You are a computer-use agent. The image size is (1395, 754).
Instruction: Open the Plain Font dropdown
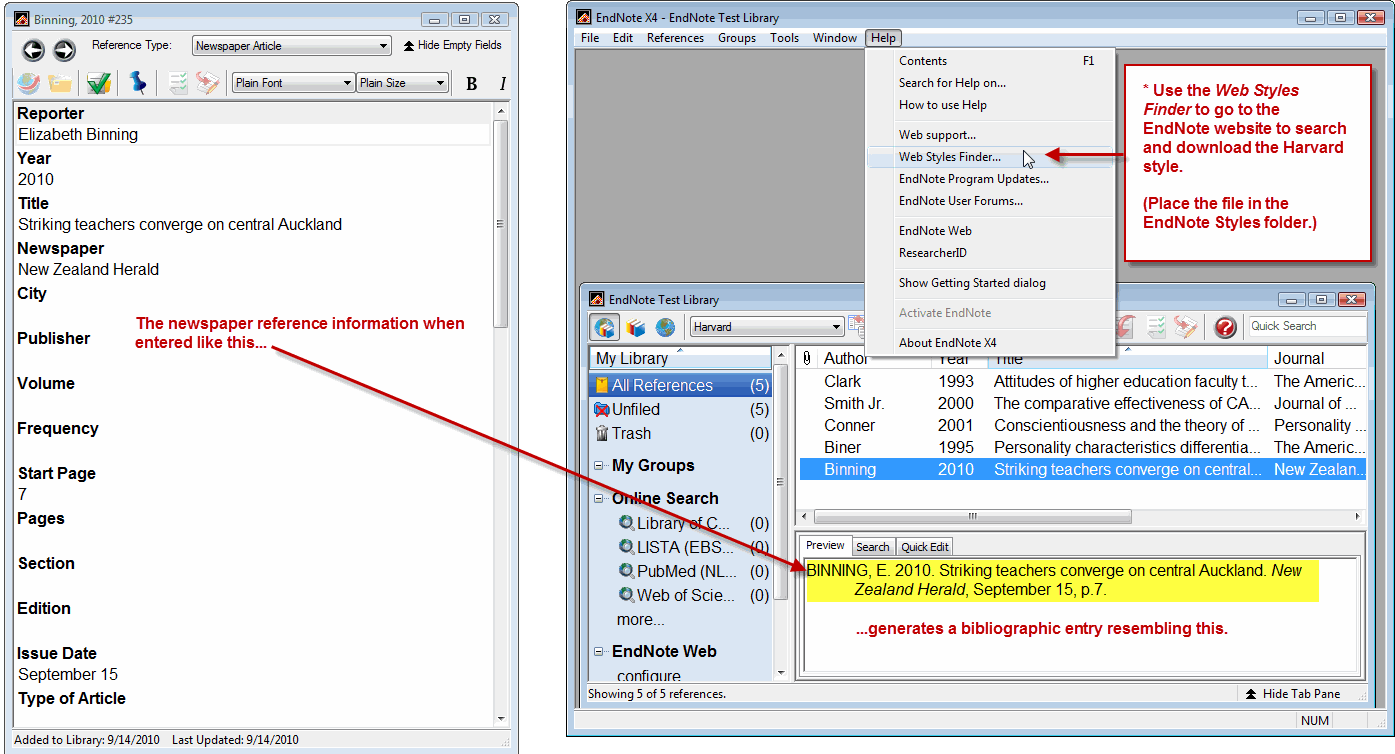292,82
